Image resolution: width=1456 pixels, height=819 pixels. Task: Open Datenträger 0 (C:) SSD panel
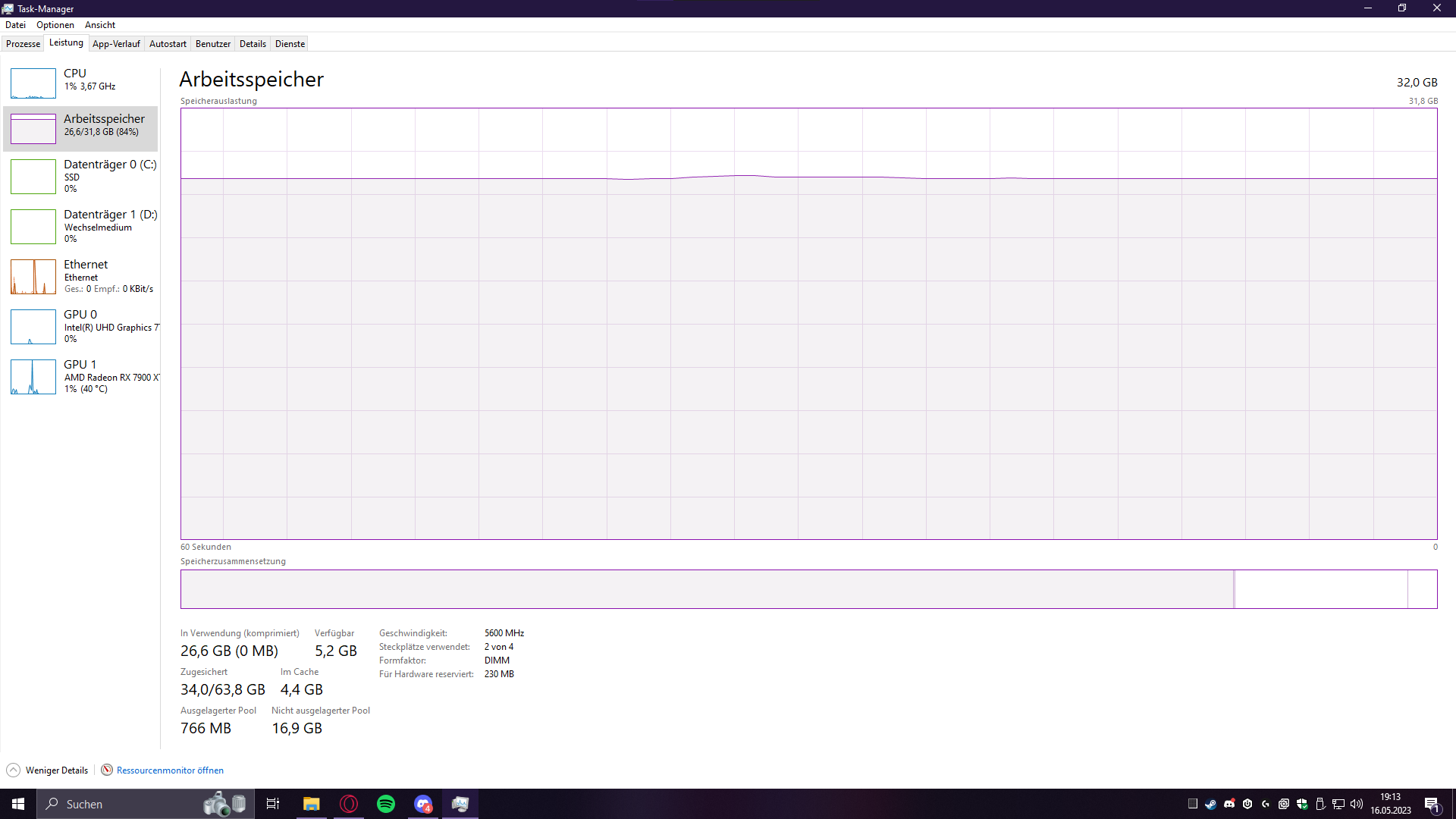pyautogui.click(x=83, y=176)
